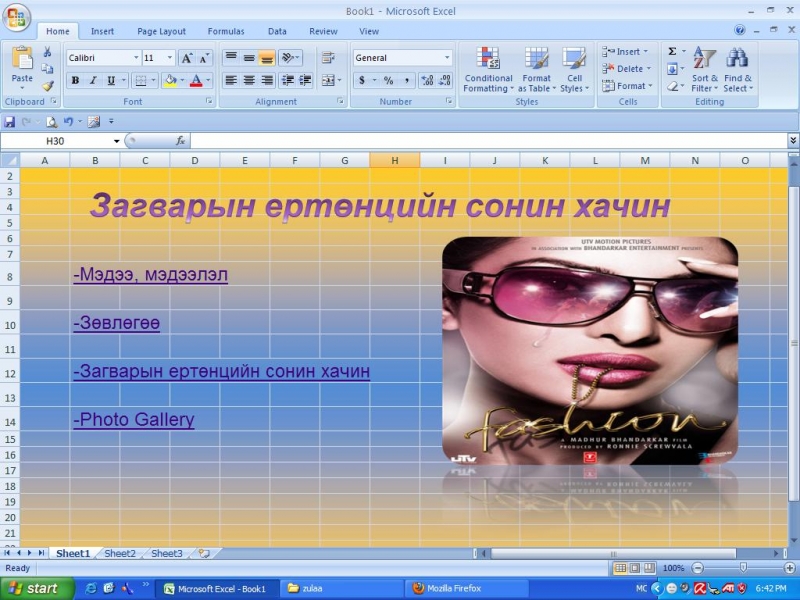
Task: Decrease font size with Shrink Font icon
Action: pos(204,58)
